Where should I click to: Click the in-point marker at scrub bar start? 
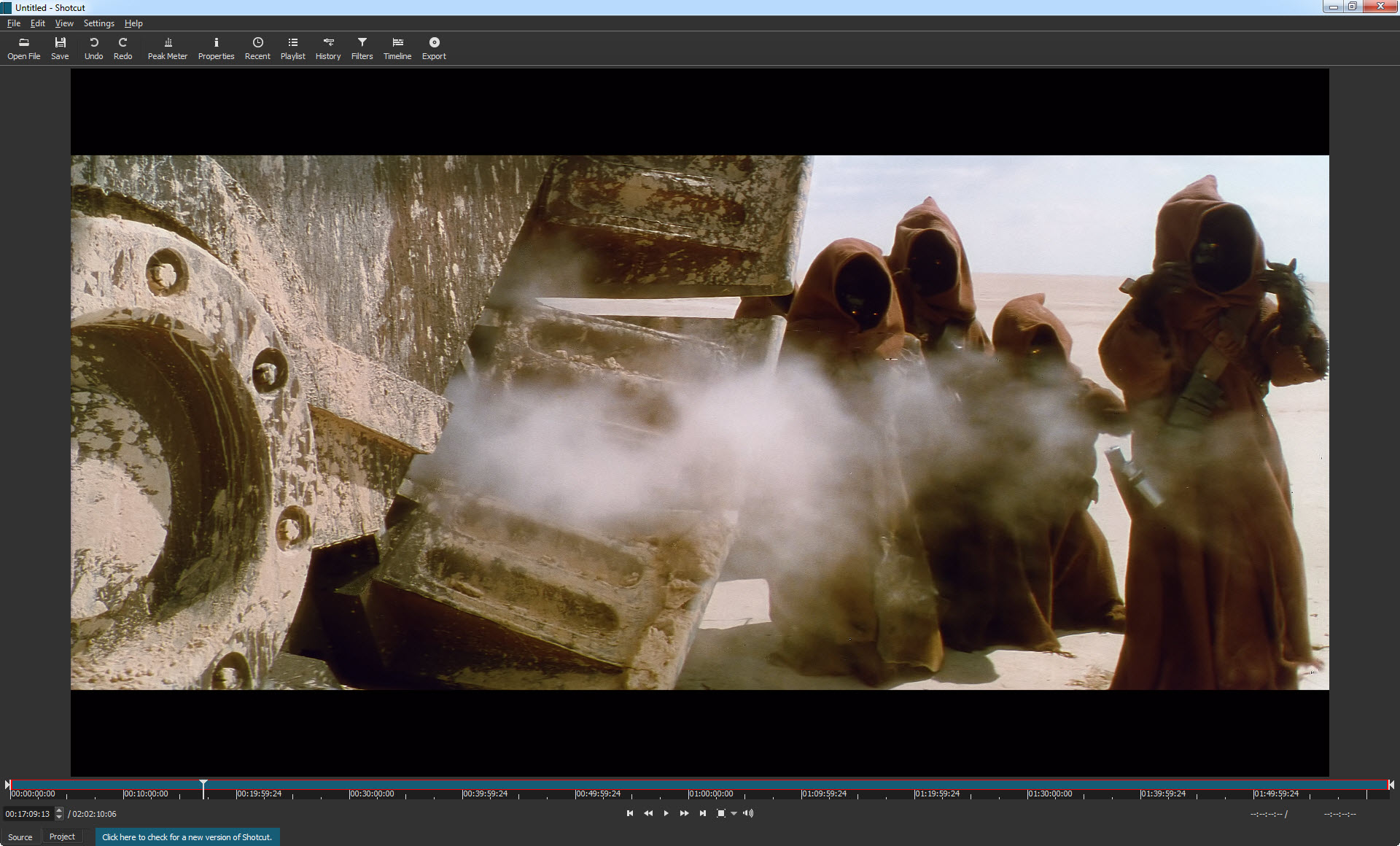(8, 785)
